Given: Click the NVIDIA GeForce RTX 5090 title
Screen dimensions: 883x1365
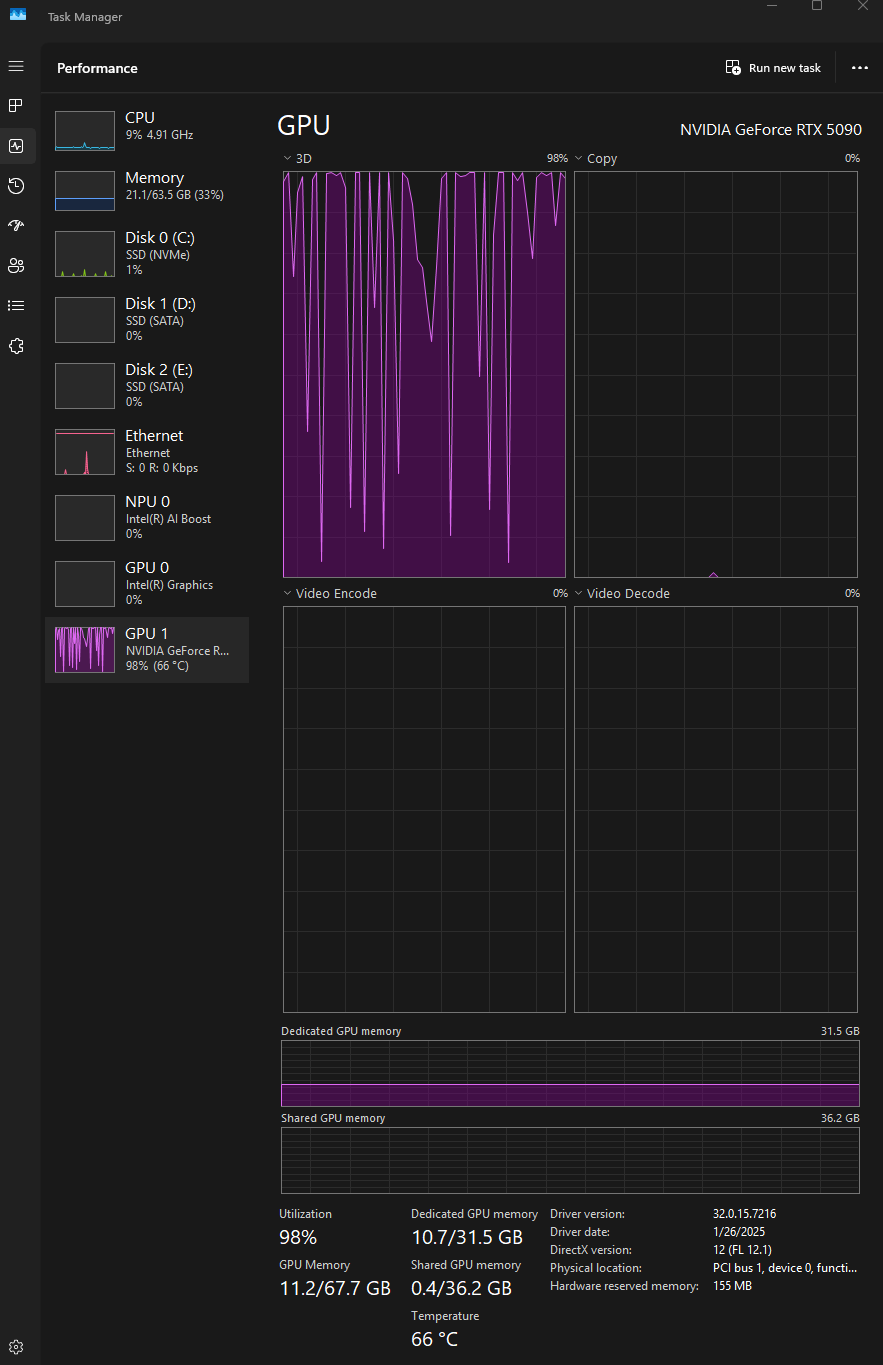Looking at the screenshot, I should click(770, 130).
